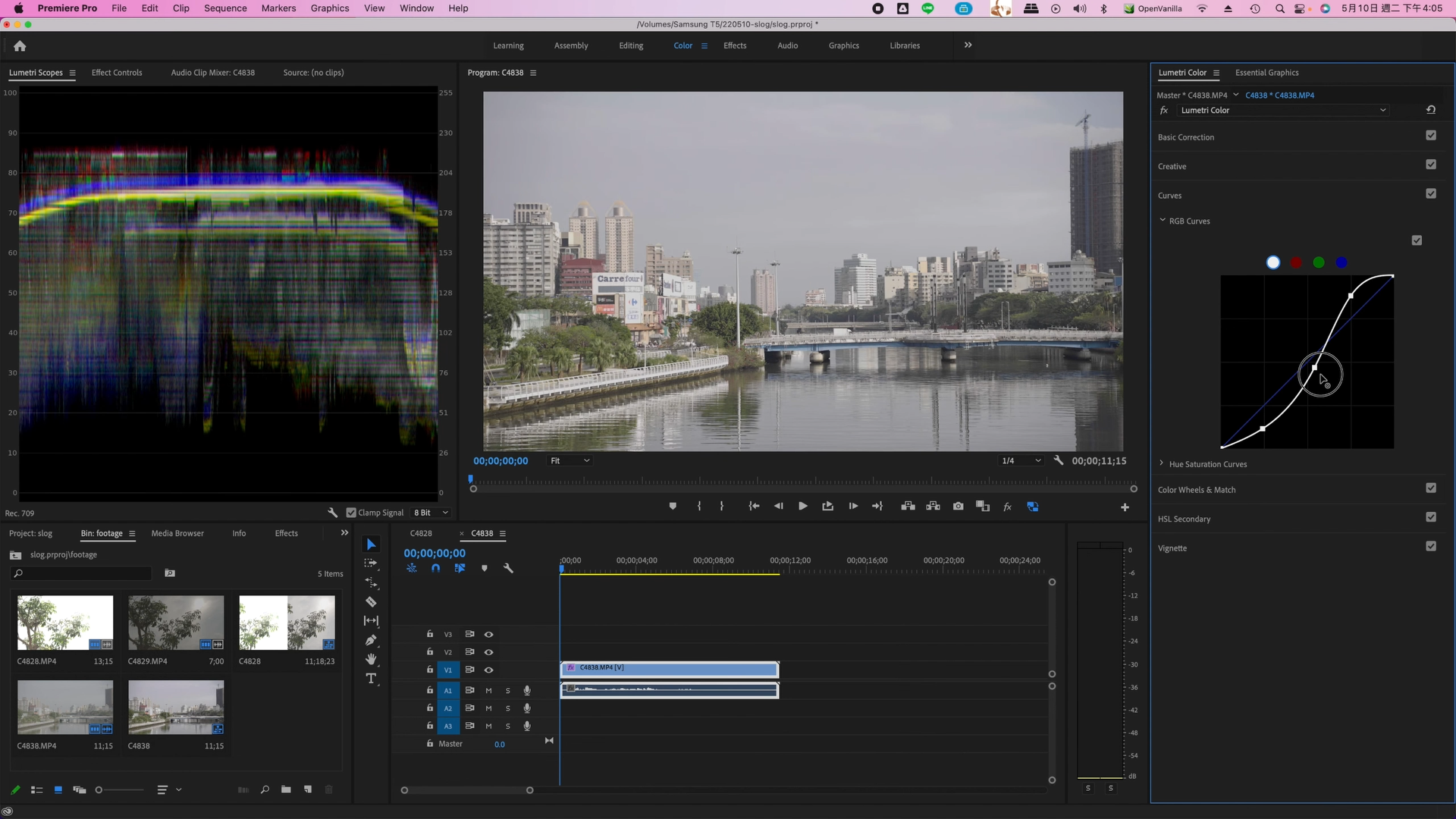Switch to the Effect Controls tab
The image size is (1456, 819).
(x=117, y=73)
